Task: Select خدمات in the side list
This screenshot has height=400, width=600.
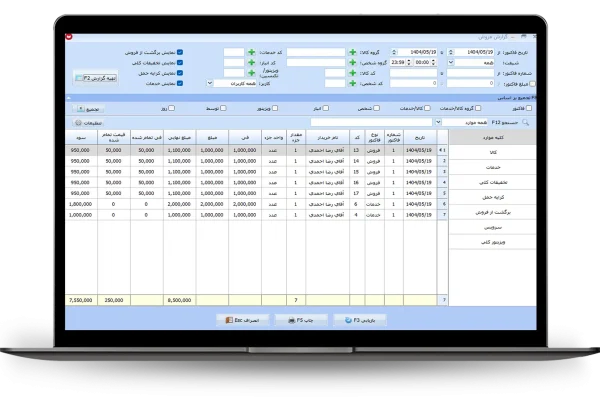Action: [x=492, y=167]
